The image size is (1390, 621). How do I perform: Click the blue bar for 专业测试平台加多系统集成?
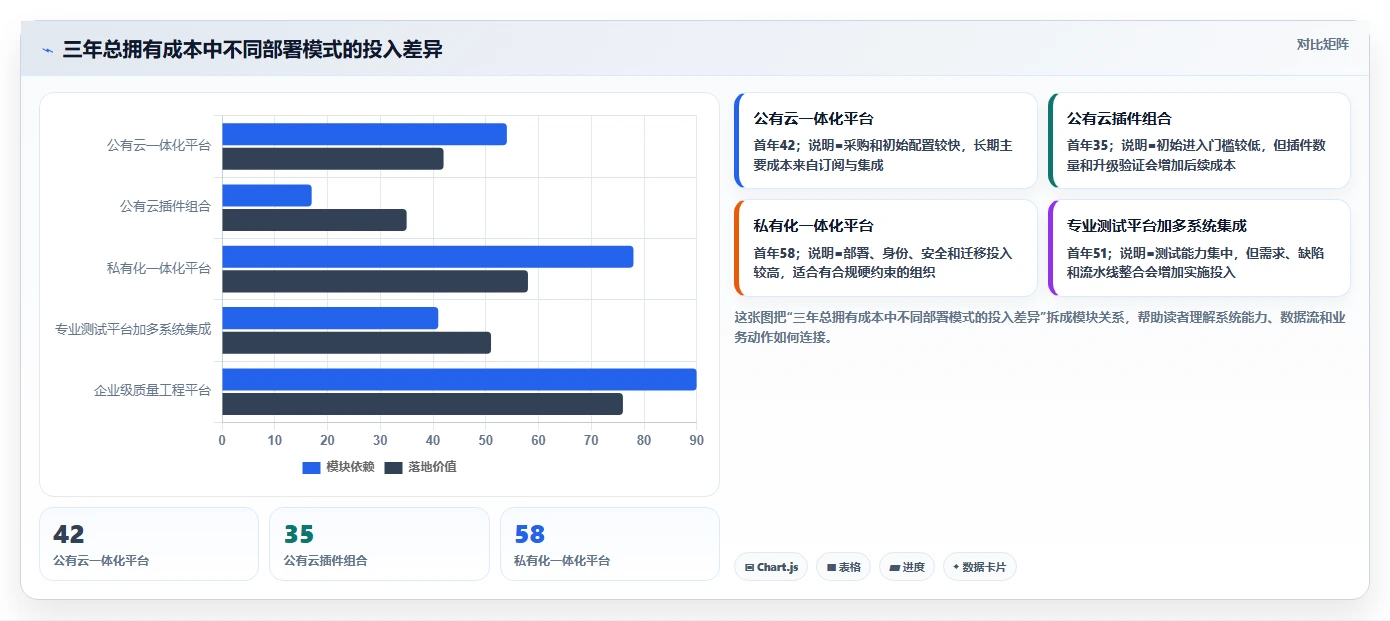330,318
